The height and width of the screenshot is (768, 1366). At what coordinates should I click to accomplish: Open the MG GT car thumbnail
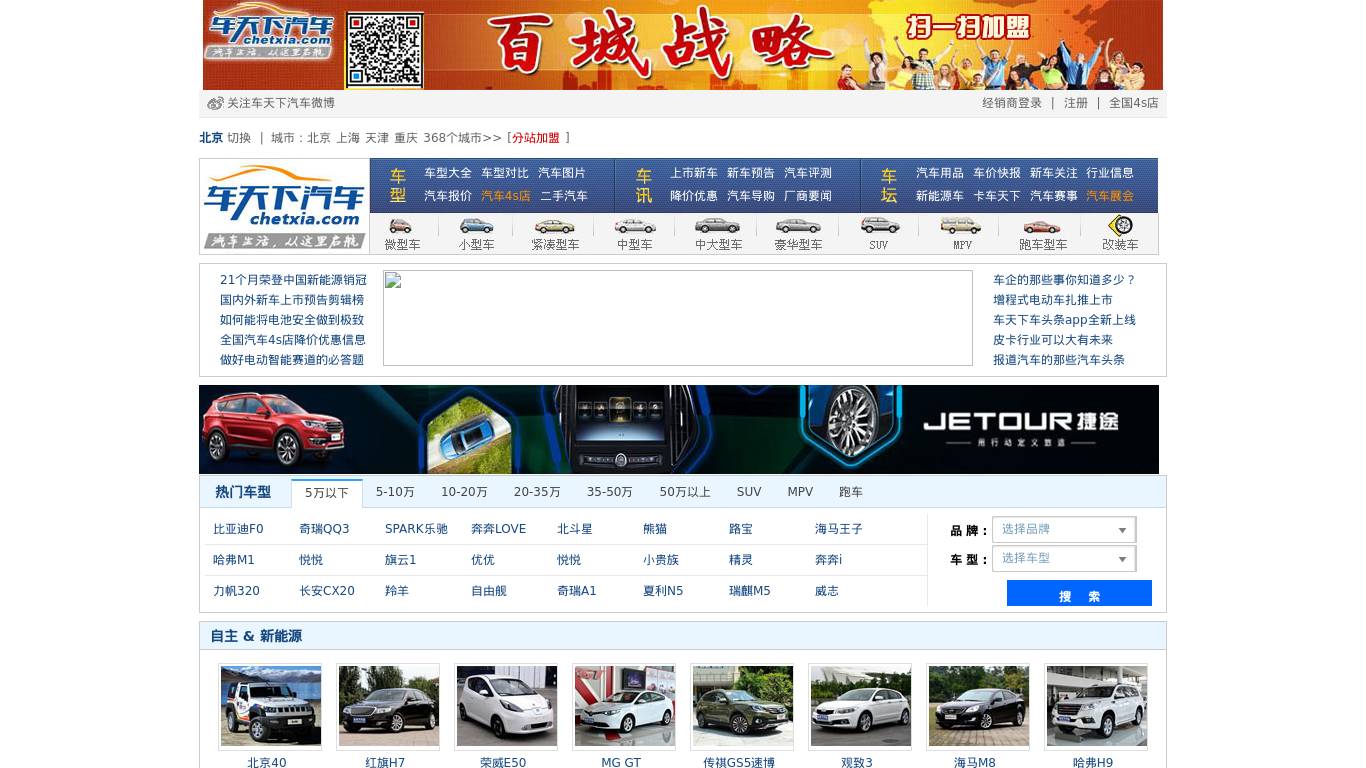[625, 706]
